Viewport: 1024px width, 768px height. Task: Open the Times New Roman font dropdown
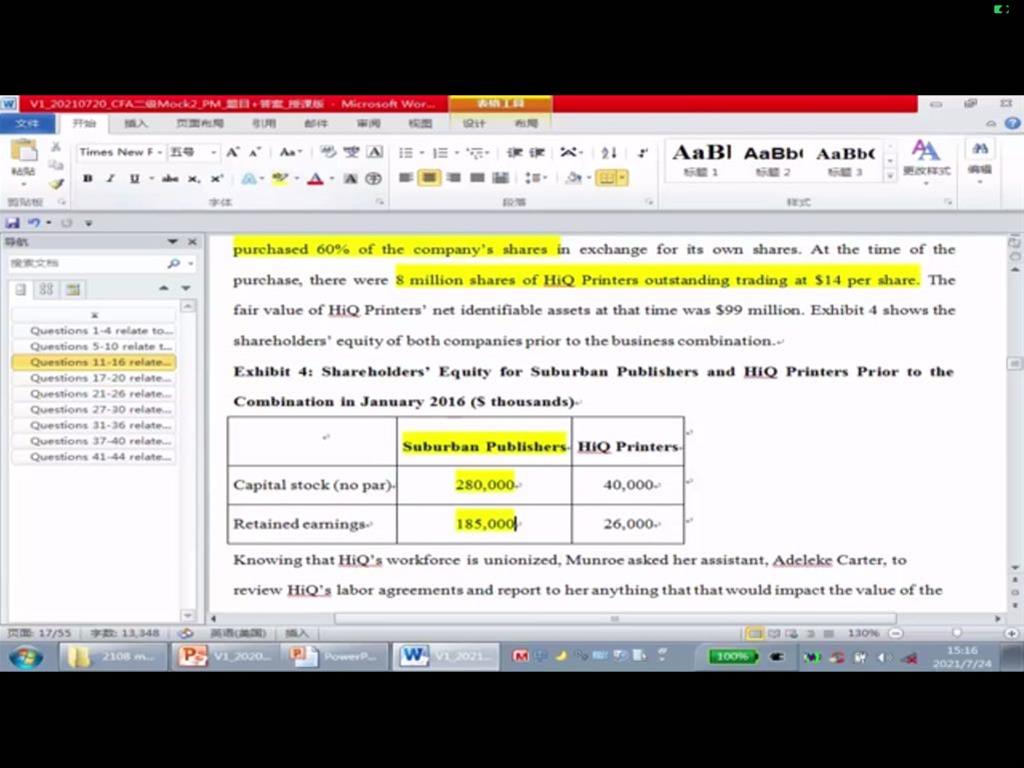(x=119, y=152)
